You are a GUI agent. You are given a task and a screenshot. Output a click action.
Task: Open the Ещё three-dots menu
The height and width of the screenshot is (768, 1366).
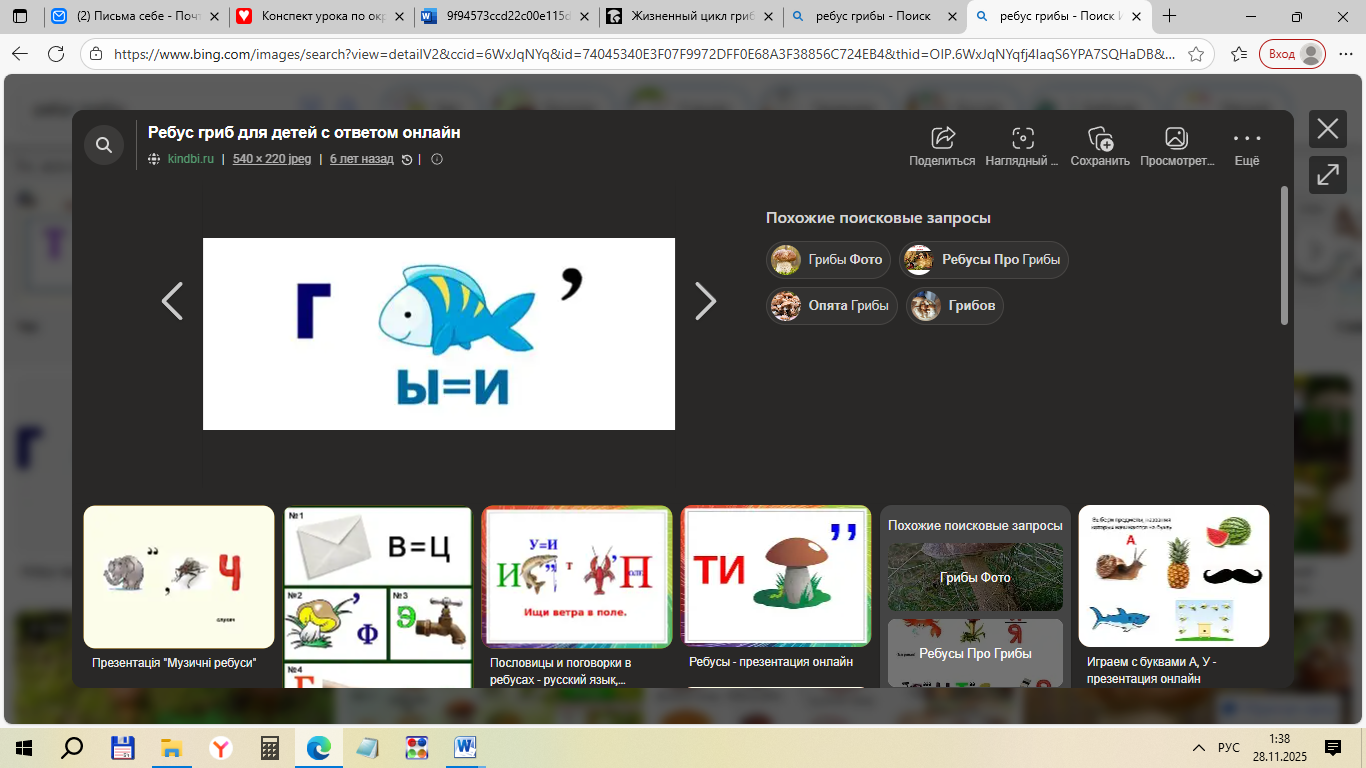coord(1246,139)
